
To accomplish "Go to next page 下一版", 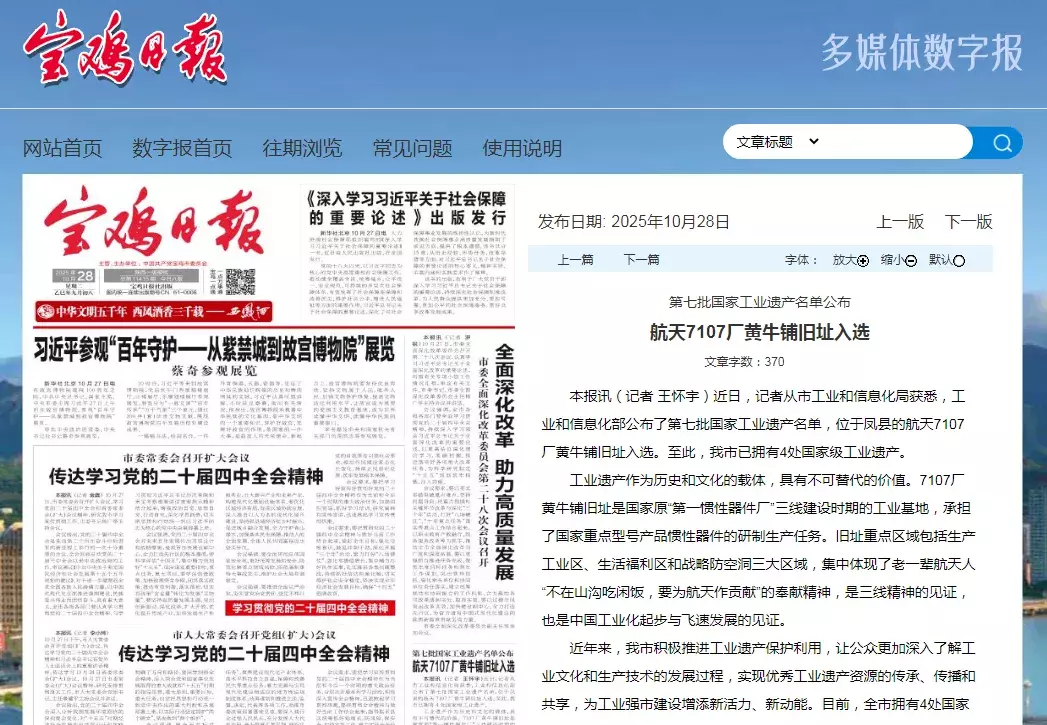I will [968, 221].
